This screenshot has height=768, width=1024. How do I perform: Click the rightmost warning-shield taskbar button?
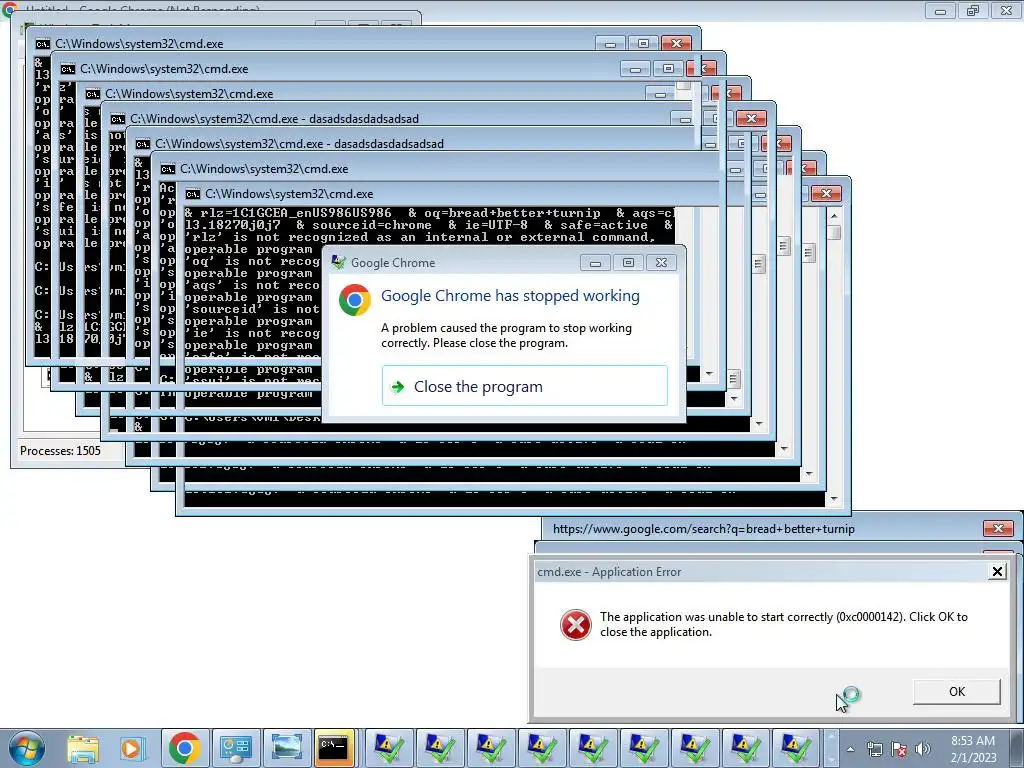[x=796, y=748]
